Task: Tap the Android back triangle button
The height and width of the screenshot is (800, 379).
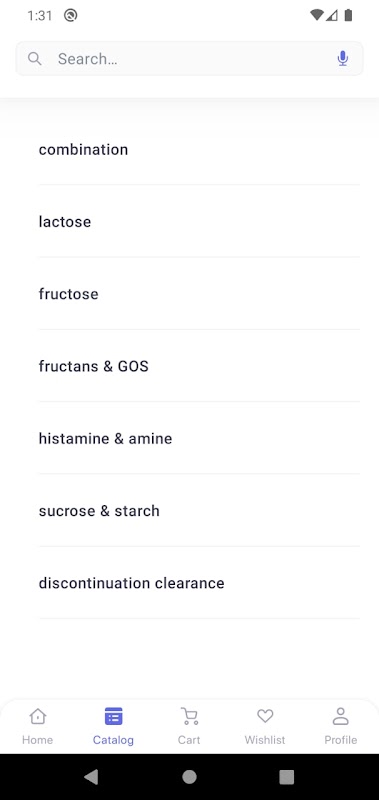Action: point(91,777)
